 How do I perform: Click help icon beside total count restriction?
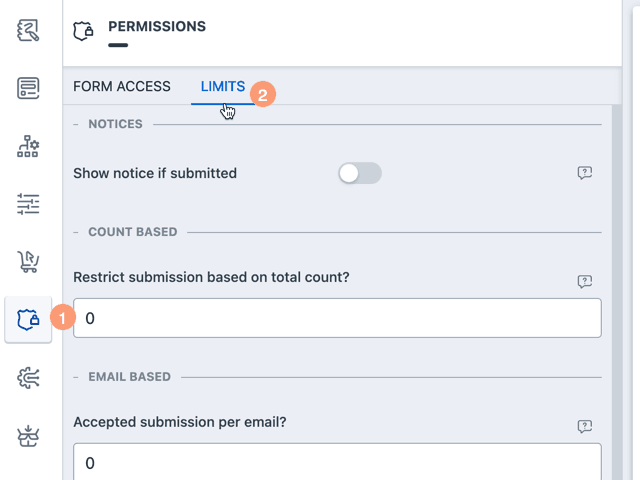[x=584, y=281]
